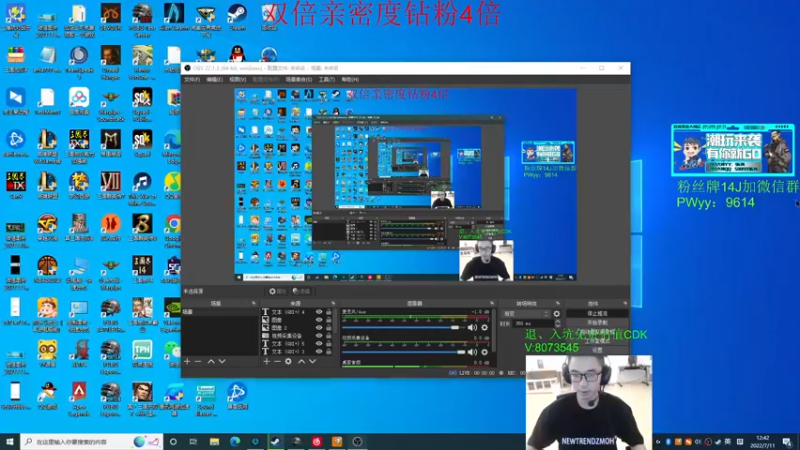Move the scene down in the list

(222, 362)
